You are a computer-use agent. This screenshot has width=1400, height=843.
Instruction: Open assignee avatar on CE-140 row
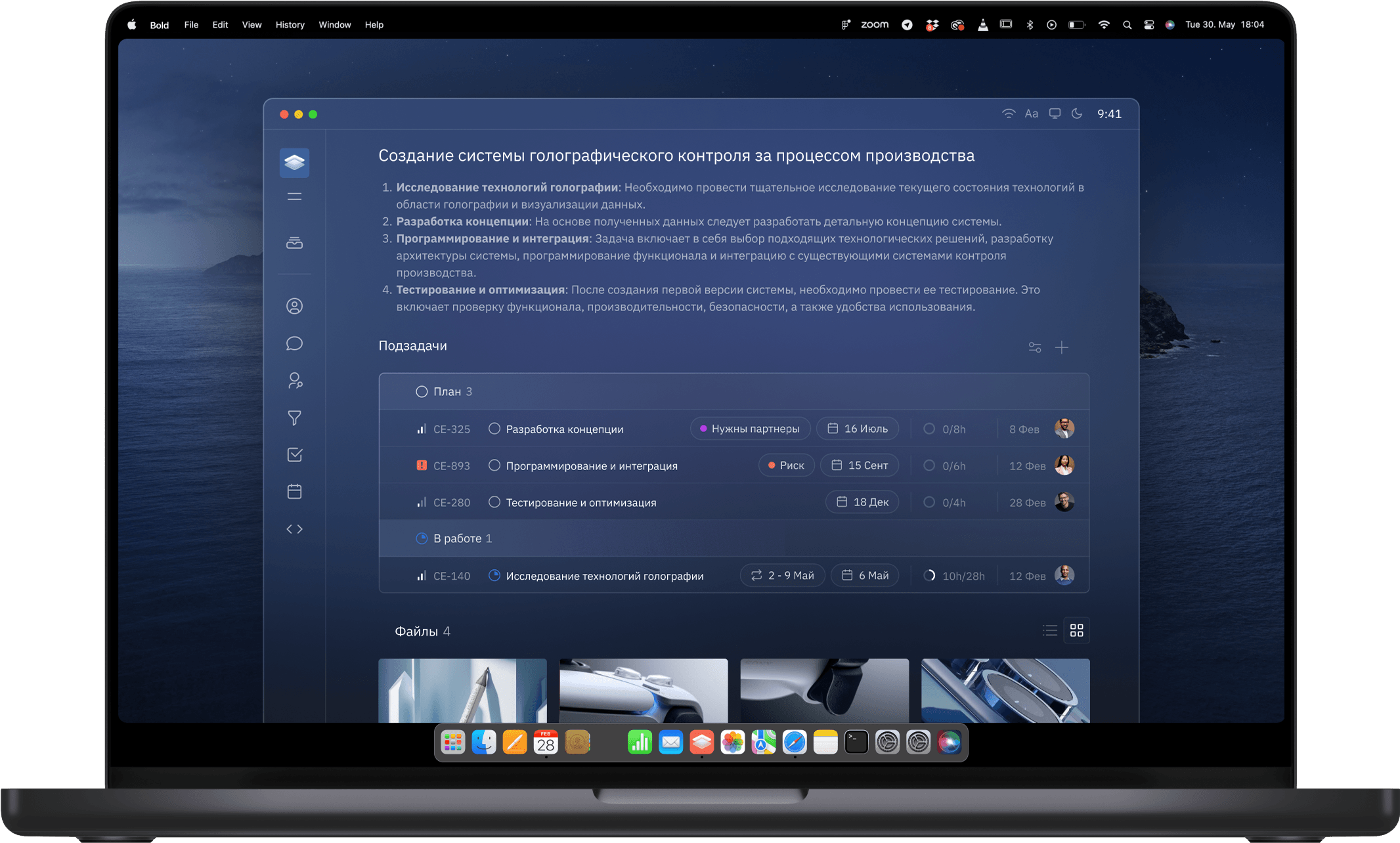[x=1064, y=575]
